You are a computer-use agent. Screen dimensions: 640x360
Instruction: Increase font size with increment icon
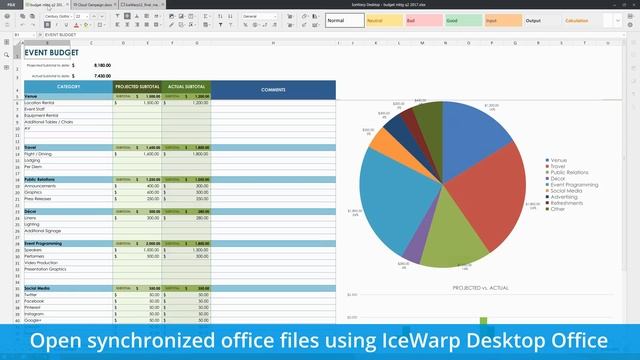point(94,16)
